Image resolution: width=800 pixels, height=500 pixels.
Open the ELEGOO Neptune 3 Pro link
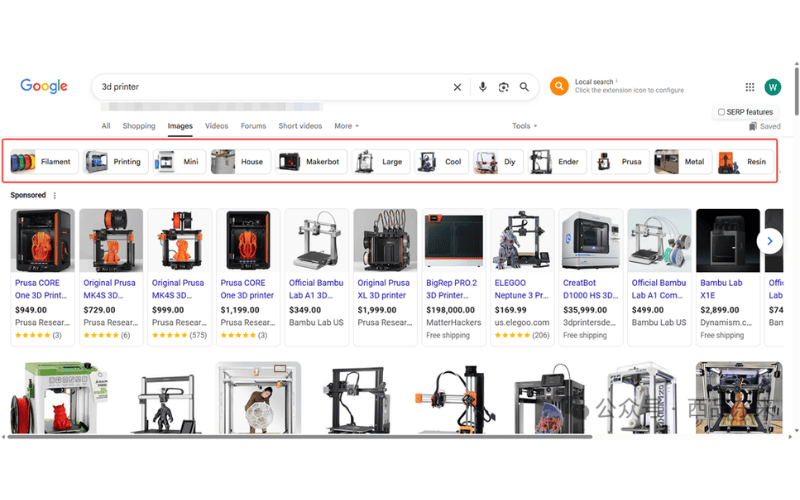coord(521,289)
